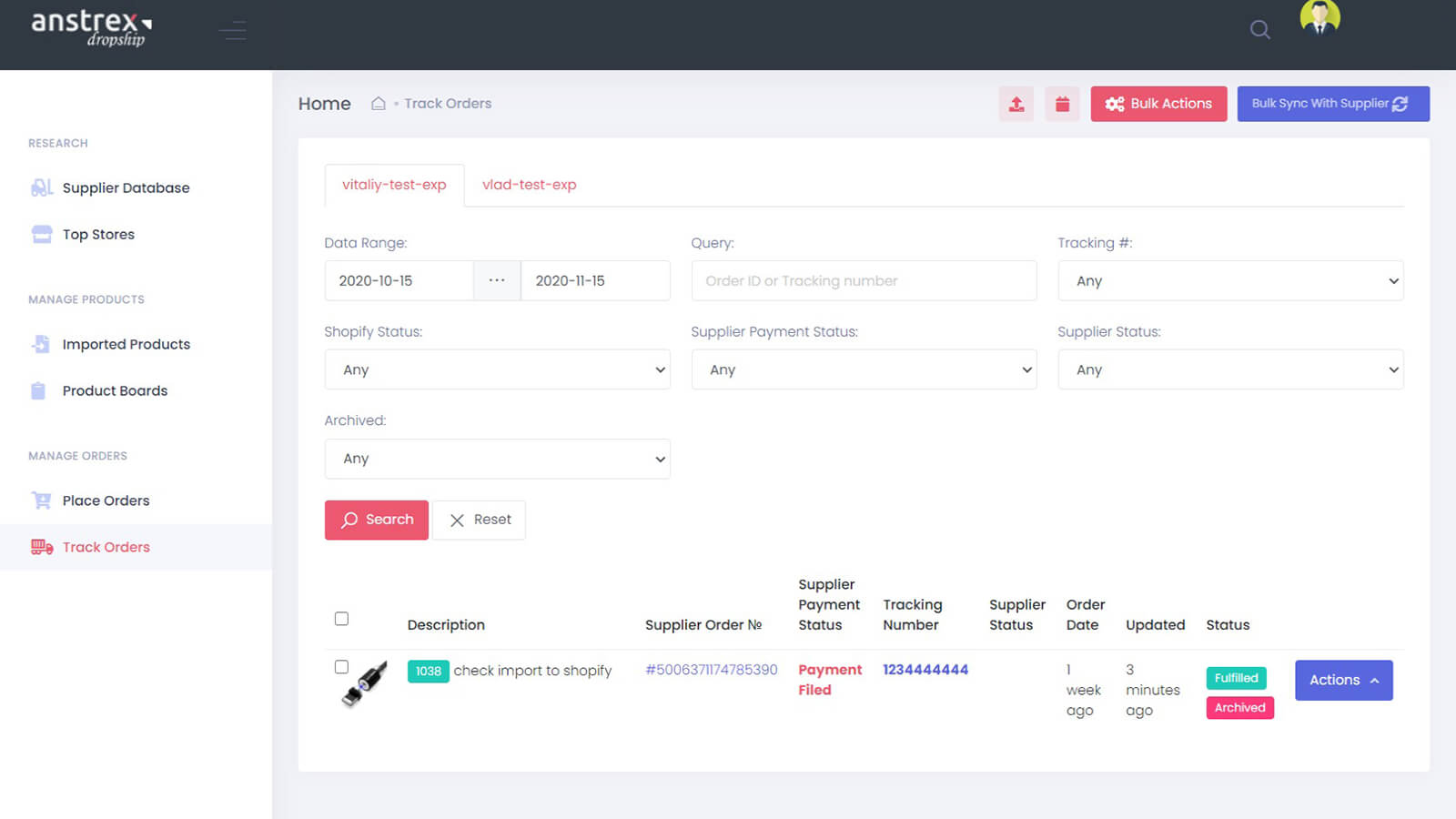Image resolution: width=1456 pixels, height=819 pixels.
Task: Click the Bulk Sync With Supplier button
Action: click(1332, 103)
